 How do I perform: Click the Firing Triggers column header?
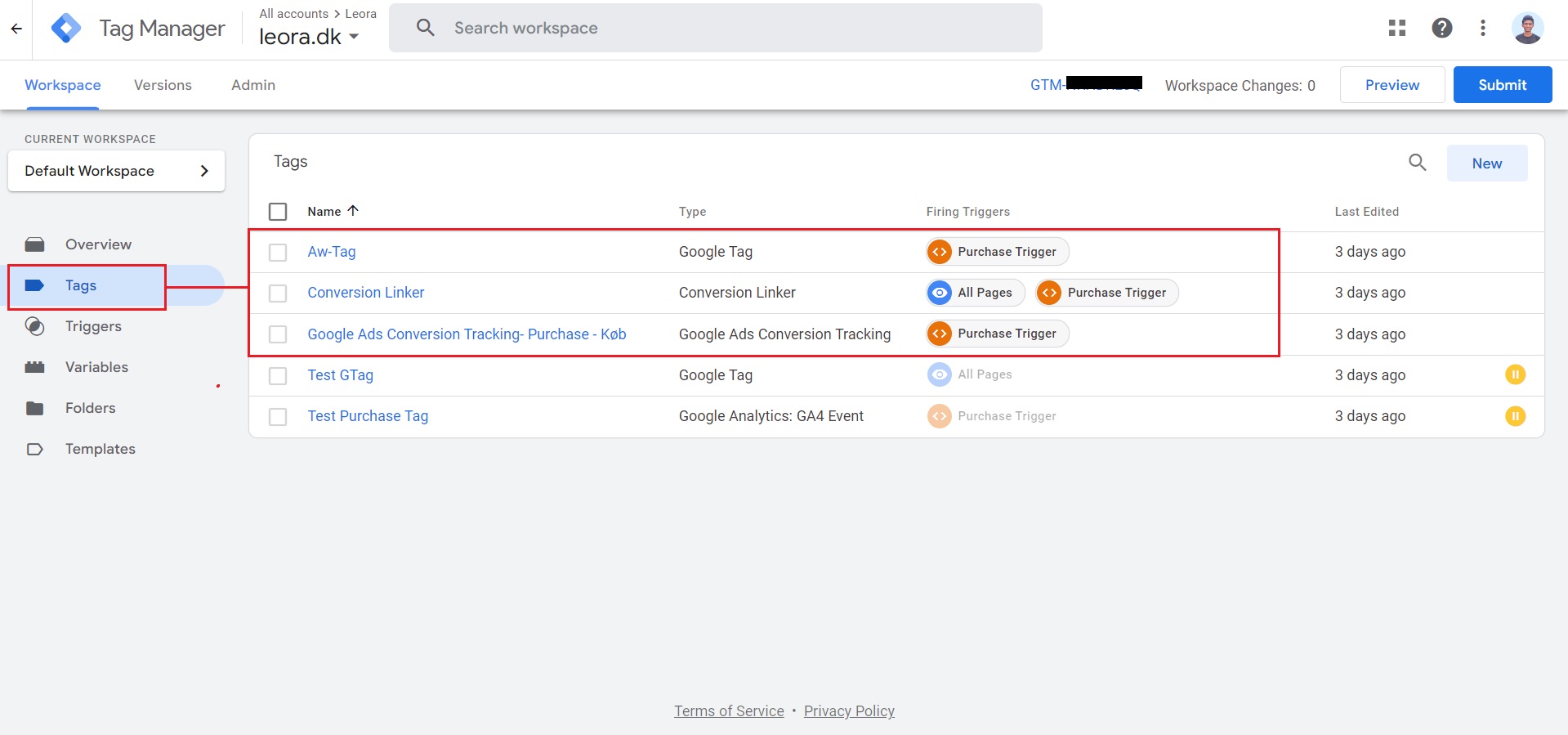(968, 212)
